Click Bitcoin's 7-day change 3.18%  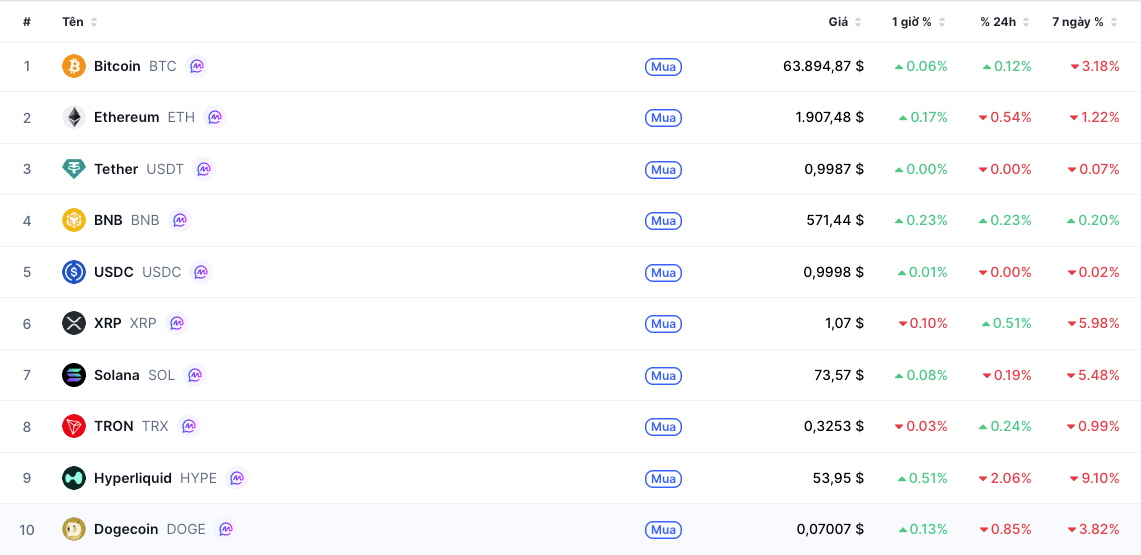pos(1094,66)
